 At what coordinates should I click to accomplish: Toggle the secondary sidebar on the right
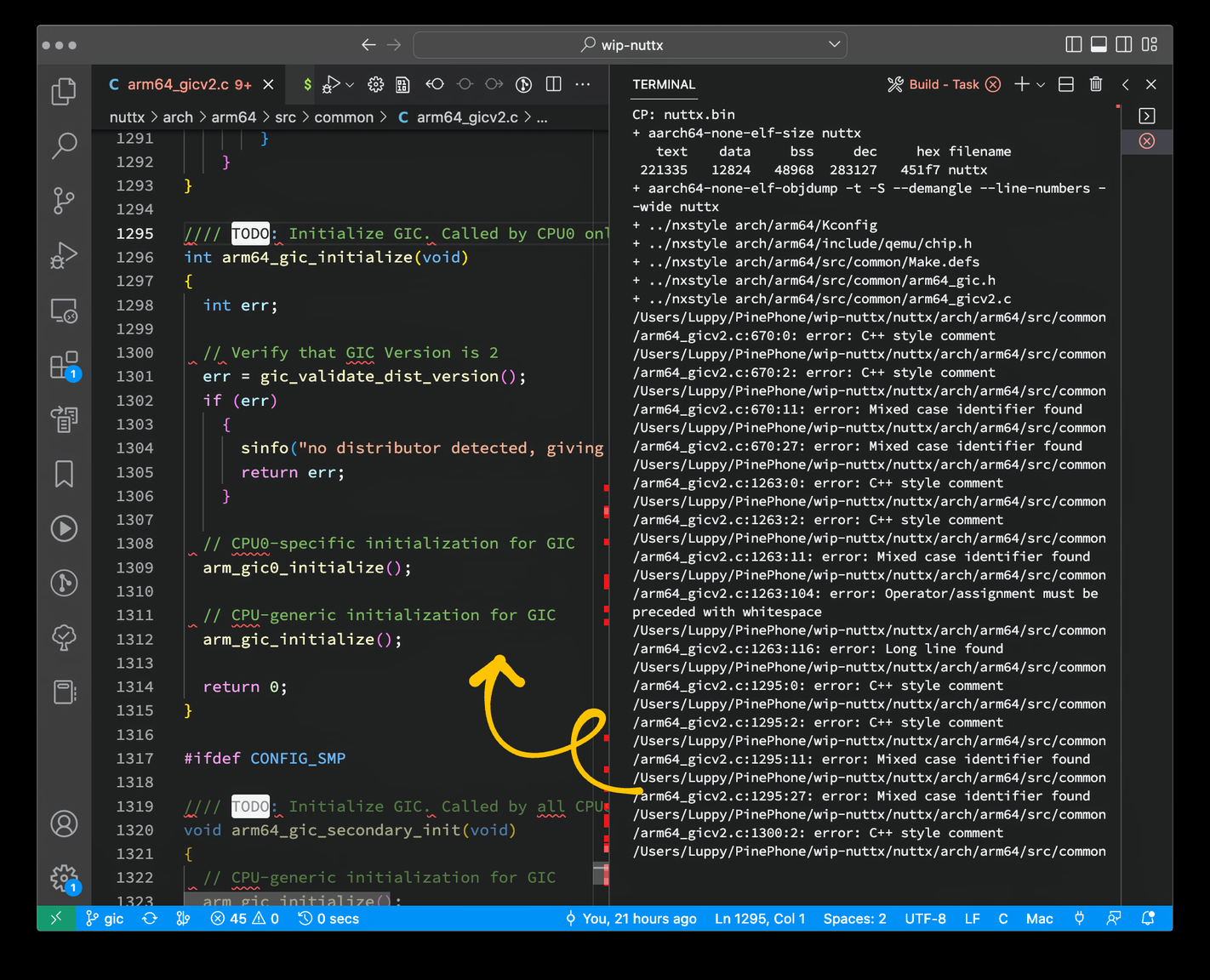click(1124, 44)
